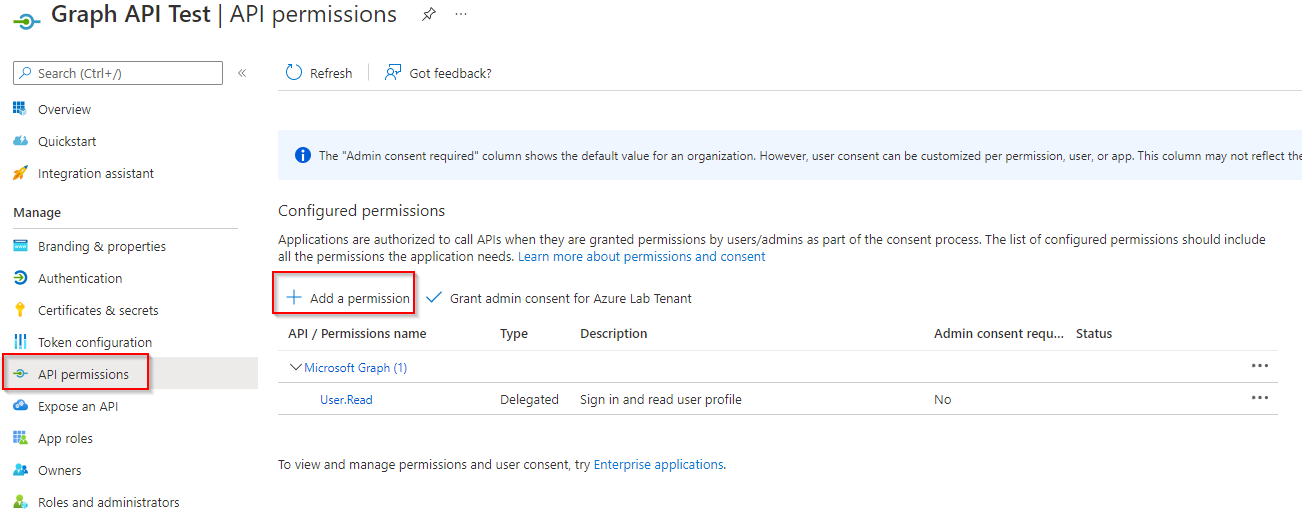Image resolution: width=1302 pixels, height=519 pixels.
Task: Click the blue info icon in the banner
Action: point(303,156)
